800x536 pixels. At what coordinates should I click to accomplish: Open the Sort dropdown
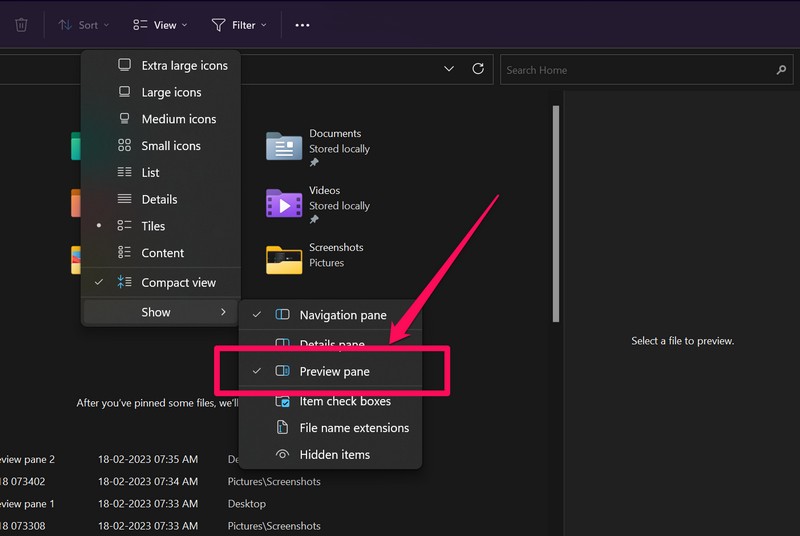[x=83, y=25]
